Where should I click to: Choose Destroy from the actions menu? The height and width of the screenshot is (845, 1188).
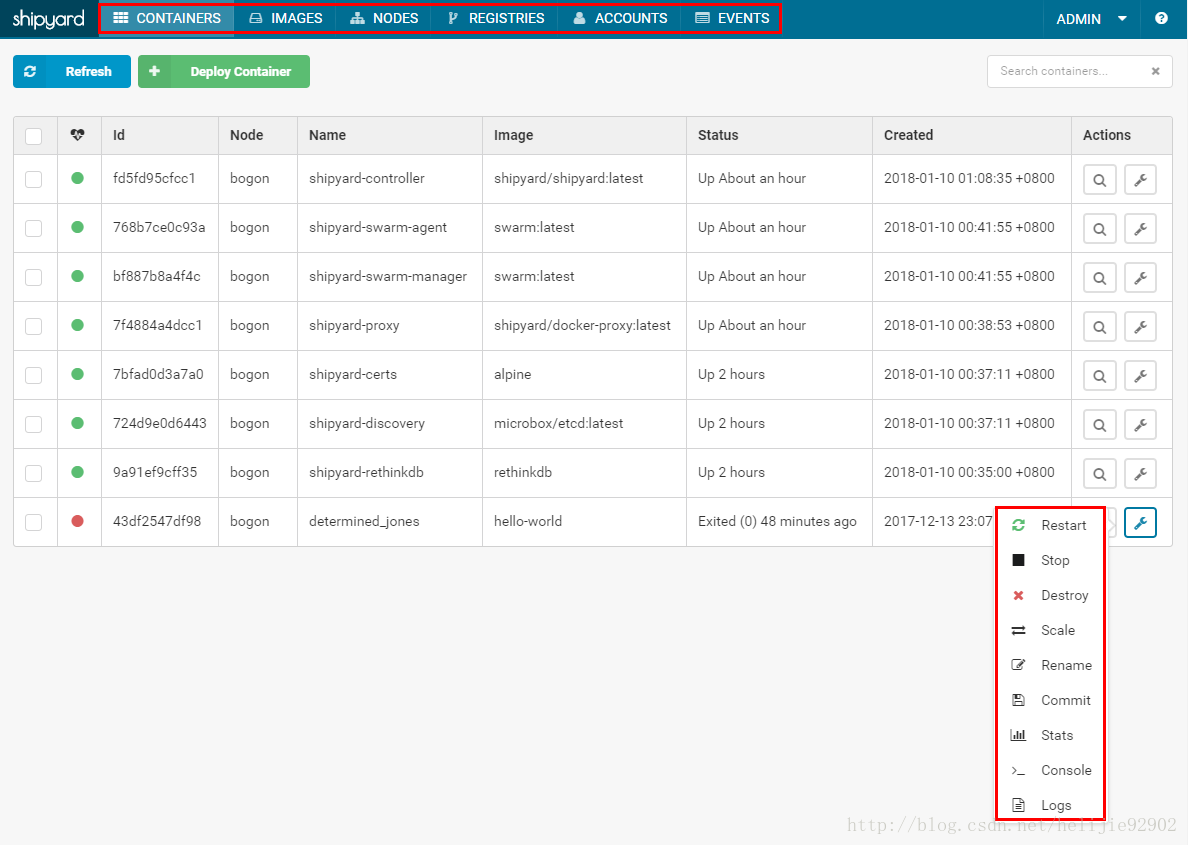(1050, 595)
